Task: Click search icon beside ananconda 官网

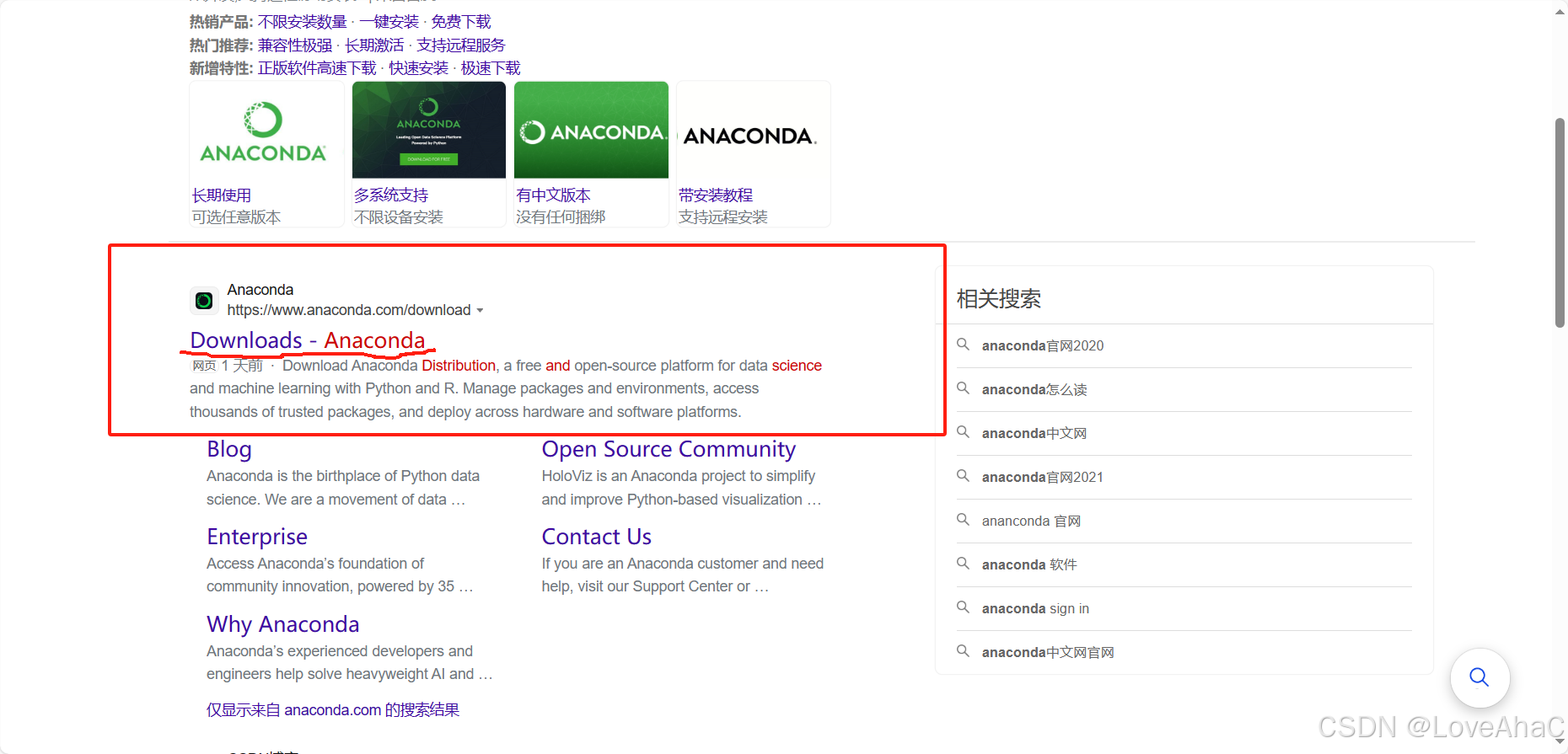Action: [963, 520]
